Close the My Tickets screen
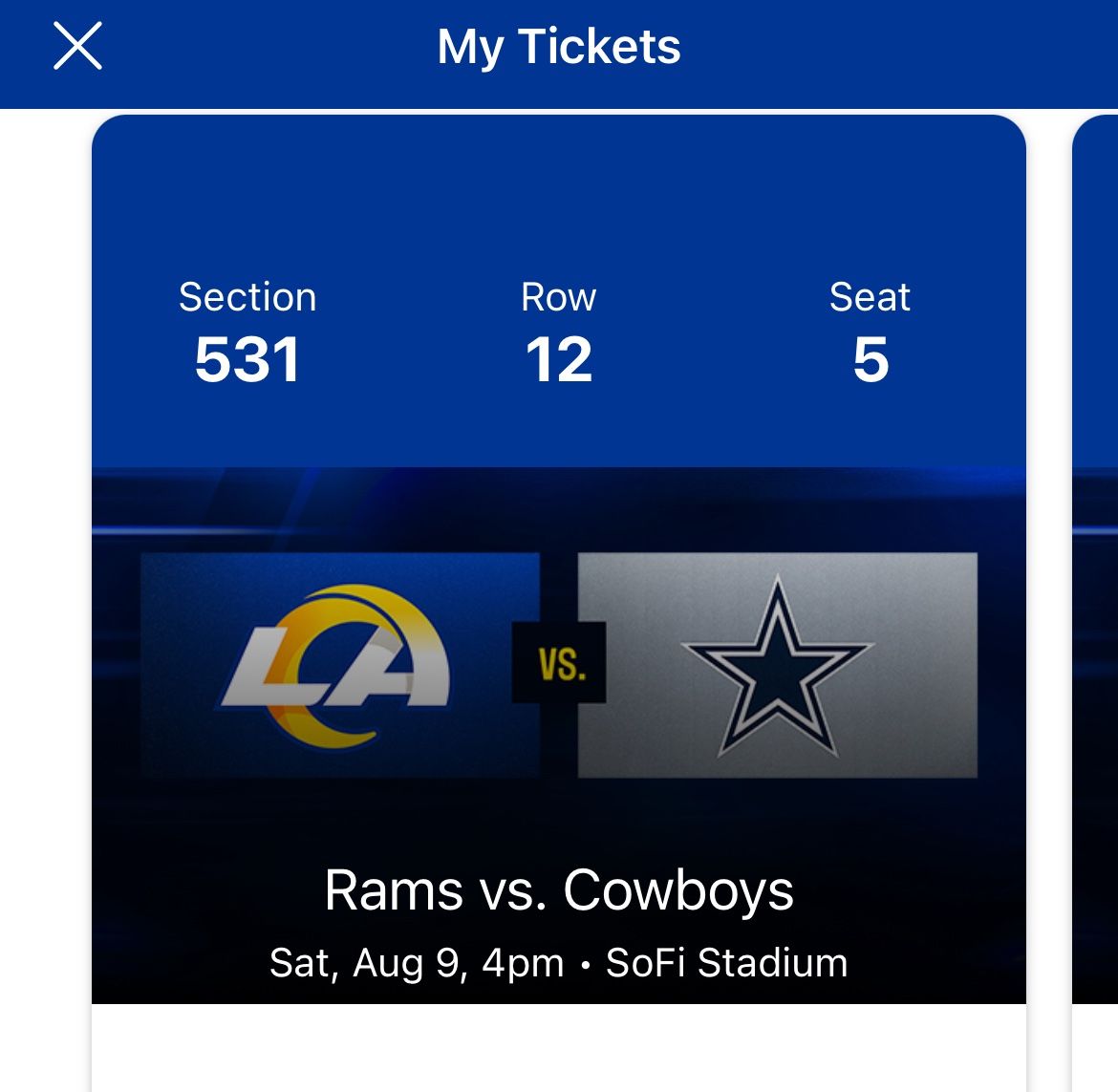 (77, 47)
